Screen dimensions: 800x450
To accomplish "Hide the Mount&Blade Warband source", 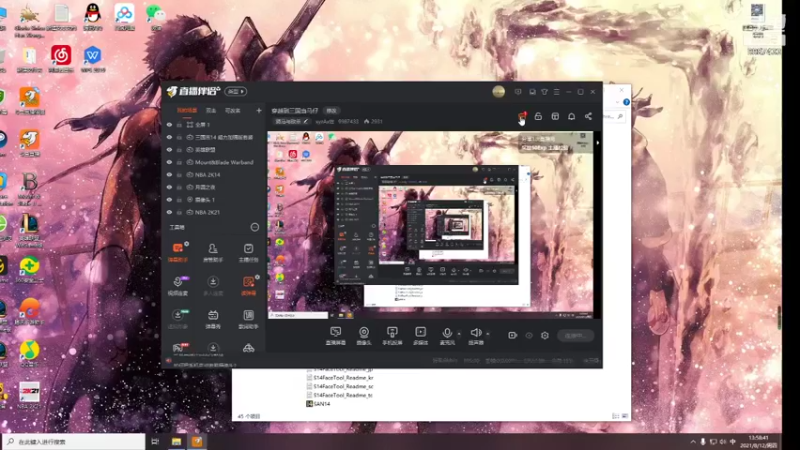I will (x=169, y=162).
